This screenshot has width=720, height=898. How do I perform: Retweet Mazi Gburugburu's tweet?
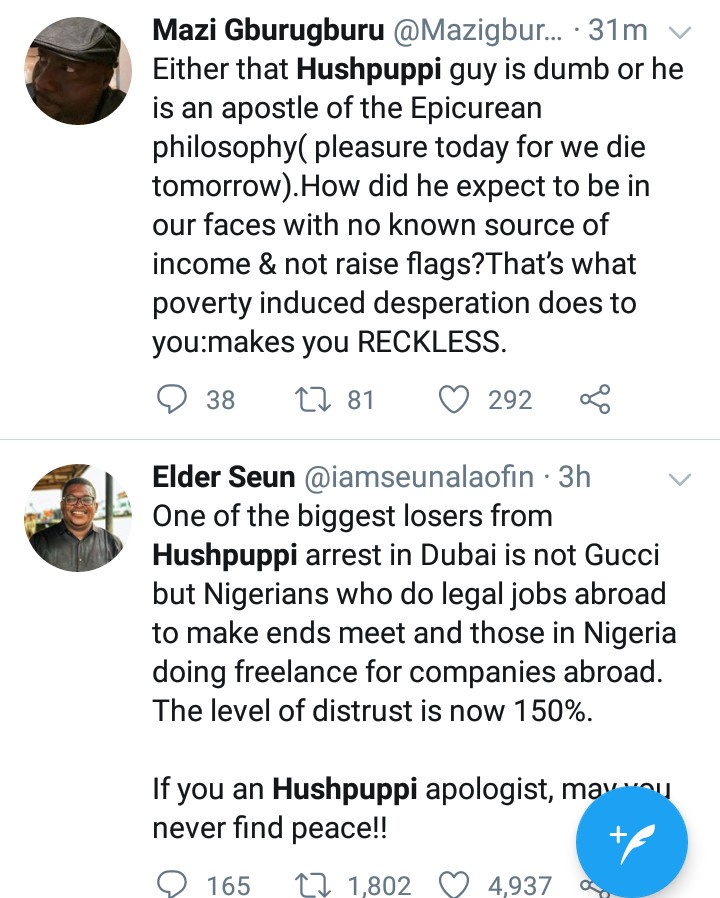pos(310,400)
